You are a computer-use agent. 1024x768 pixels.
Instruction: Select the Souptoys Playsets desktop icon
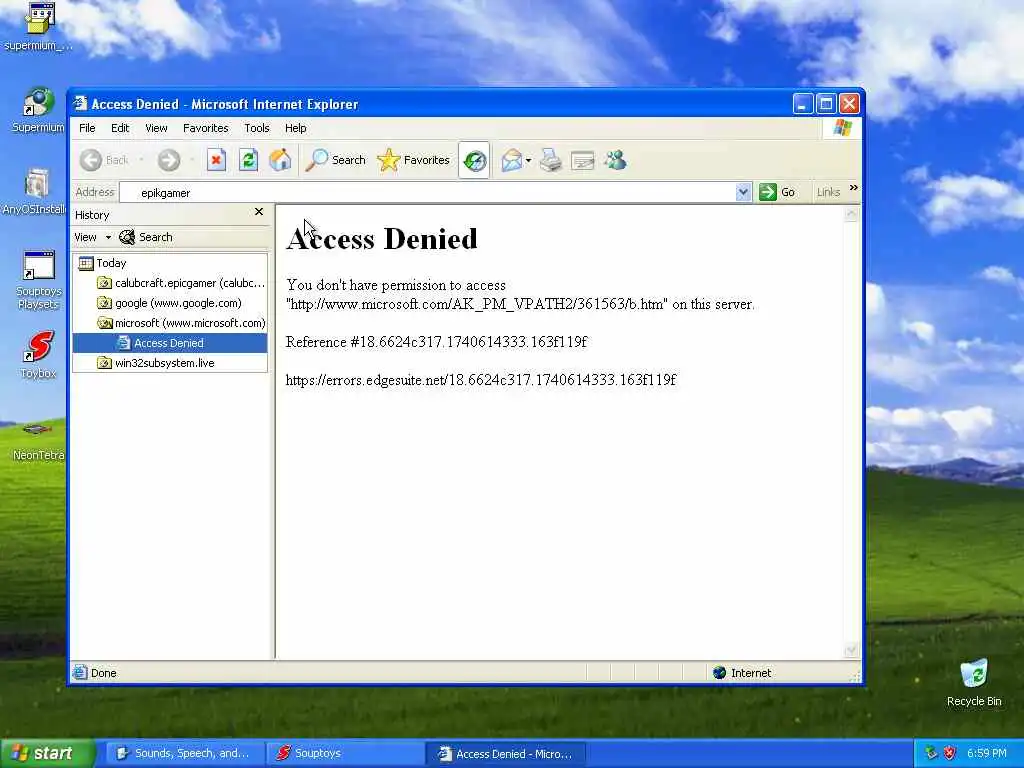coord(38,280)
